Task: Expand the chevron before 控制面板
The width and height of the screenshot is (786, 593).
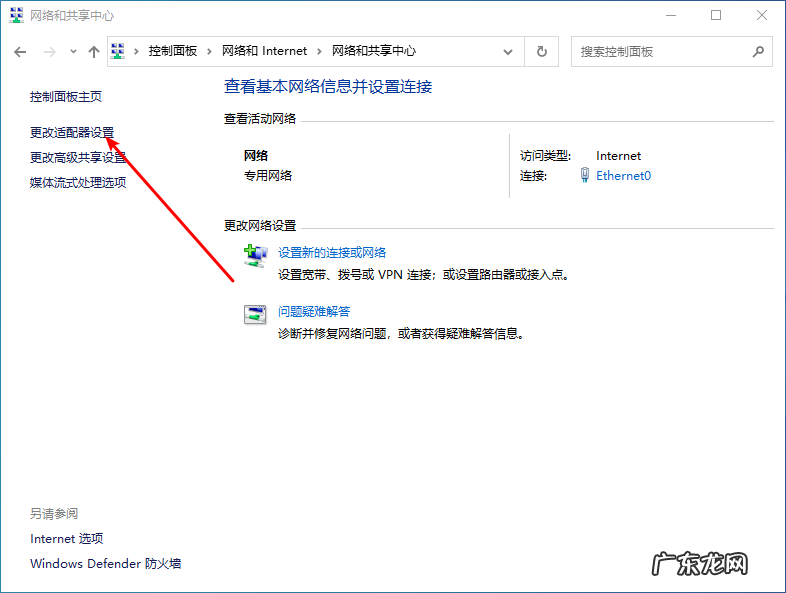Action: [136, 51]
